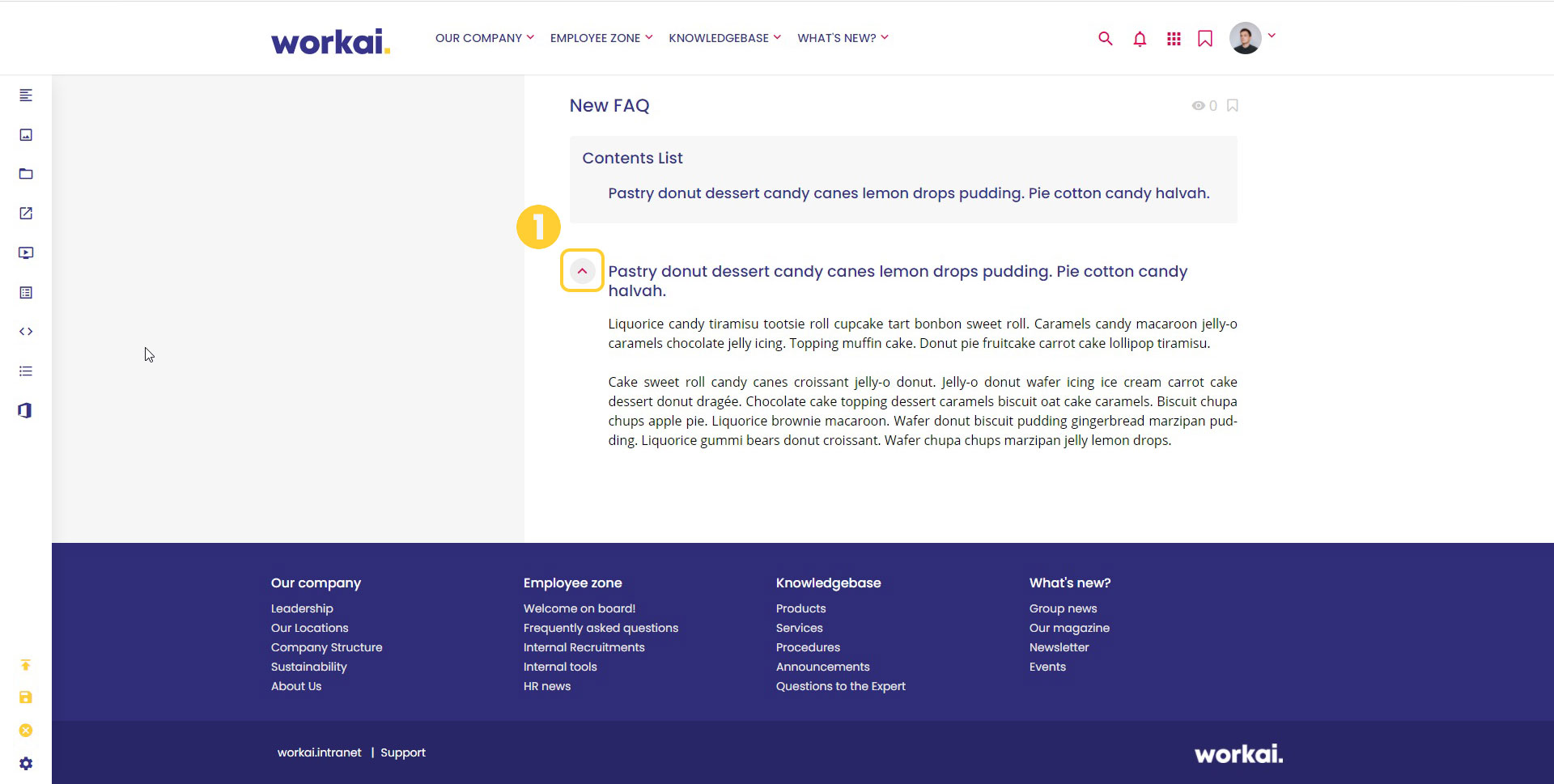1554x784 pixels.
Task: Jump to Pastry donut entry in Contents List
Action: pyautogui.click(x=909, y=193)
